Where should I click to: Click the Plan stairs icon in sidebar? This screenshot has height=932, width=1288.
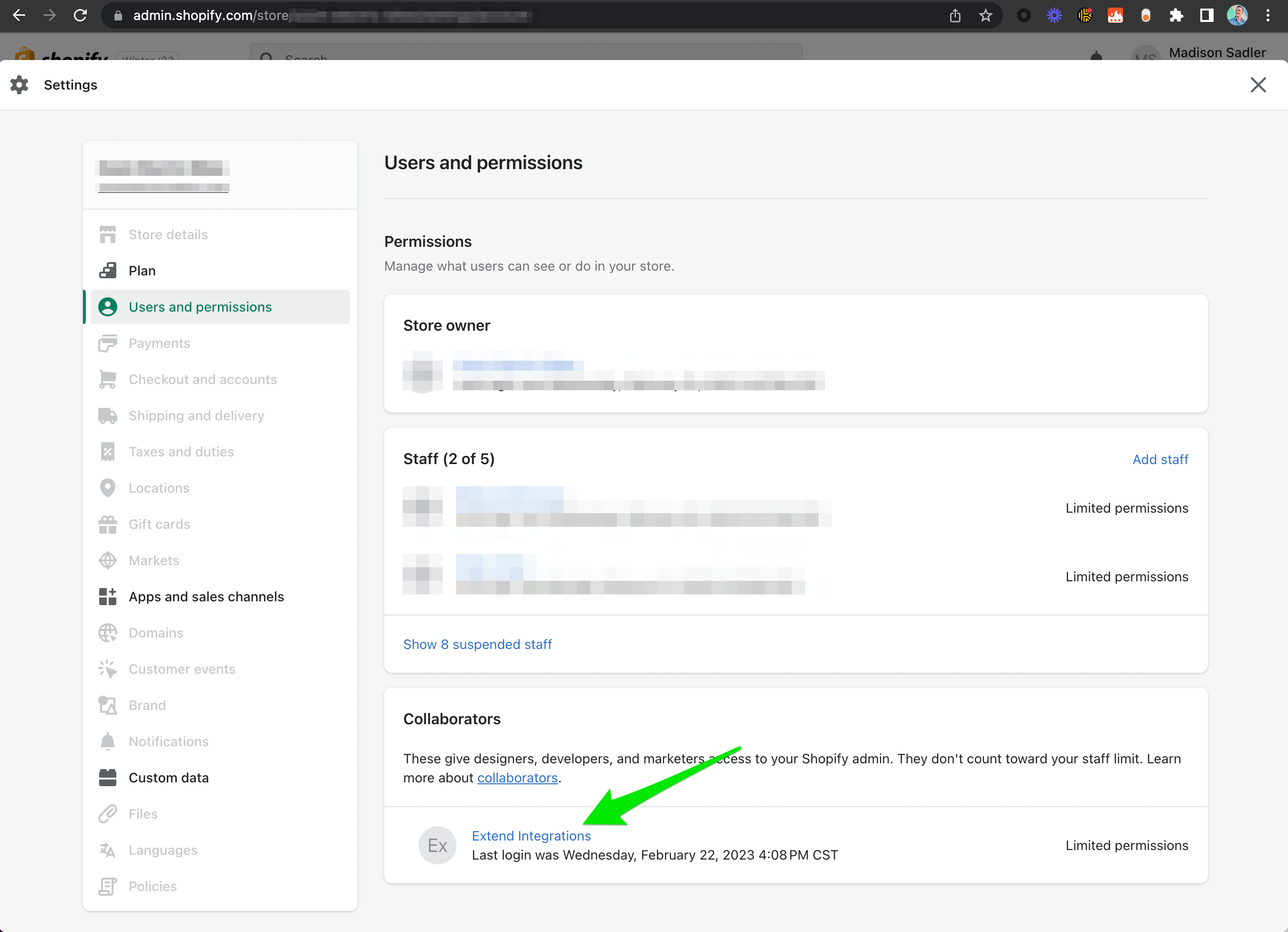tap(107, 271)
